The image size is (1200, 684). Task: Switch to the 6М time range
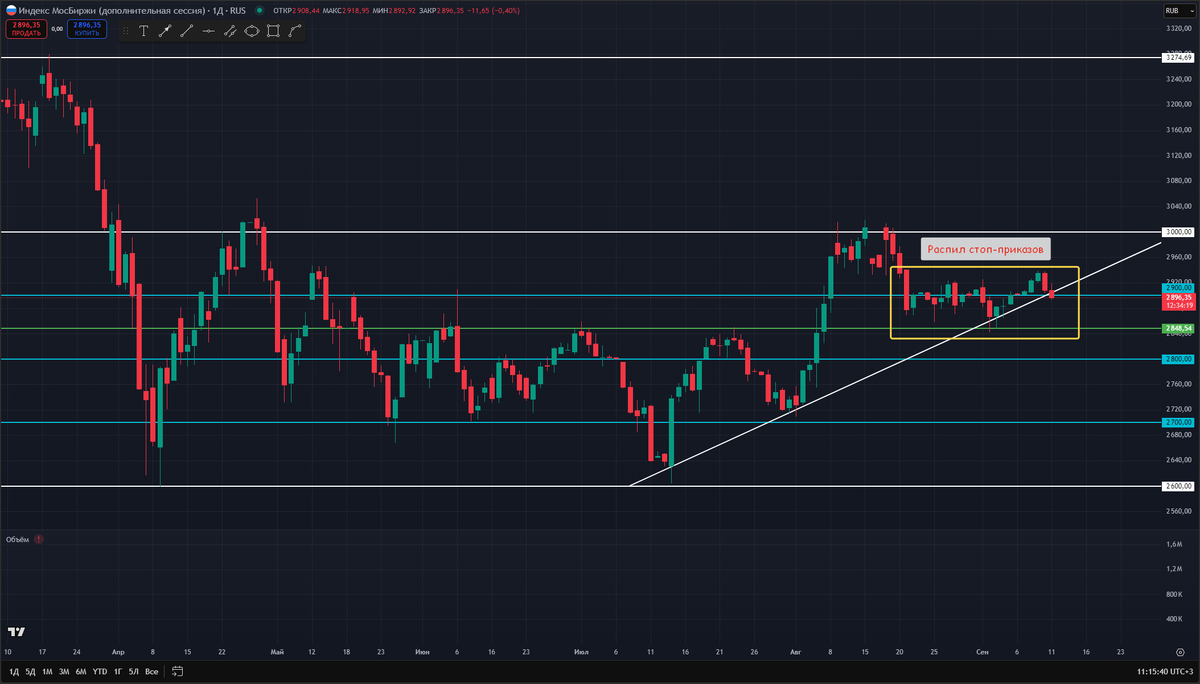[81, 671]
